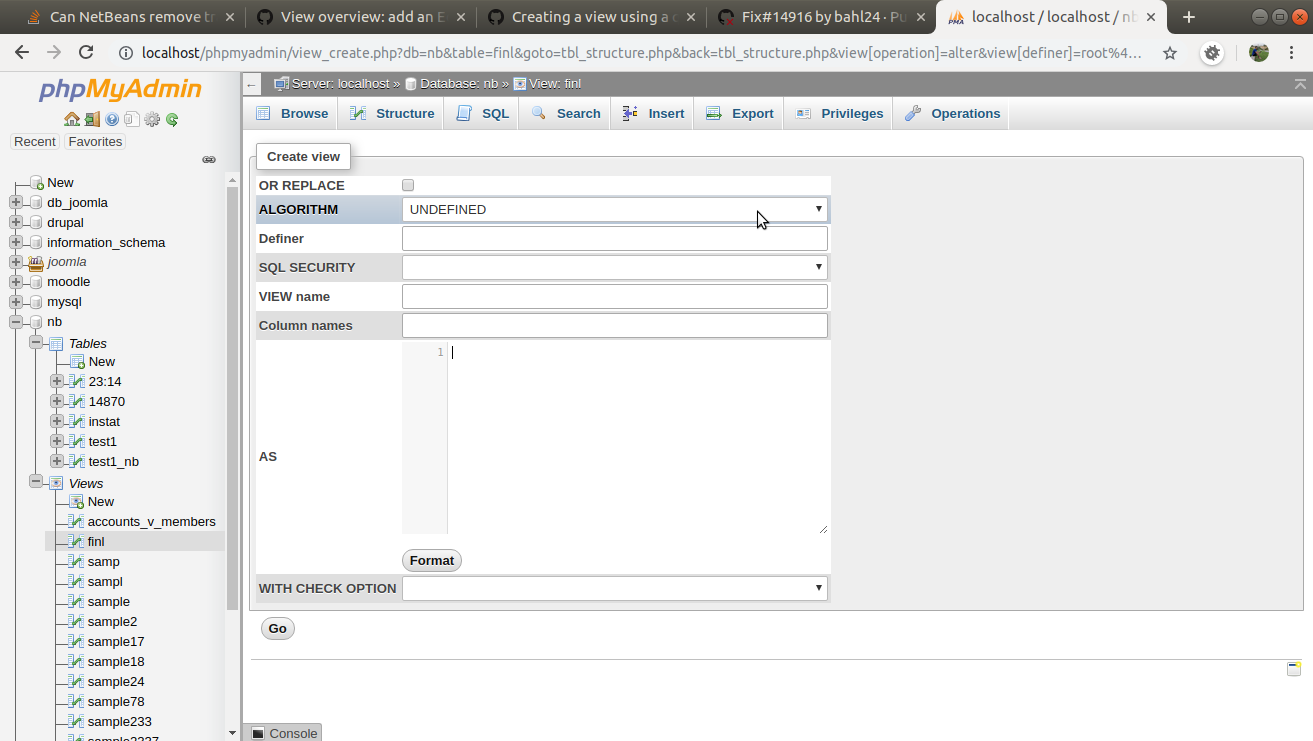Image resolution: width=1313 pixels, height=741 pixels.
Task: Open a new browser tab
Action: pos(1188,17)
